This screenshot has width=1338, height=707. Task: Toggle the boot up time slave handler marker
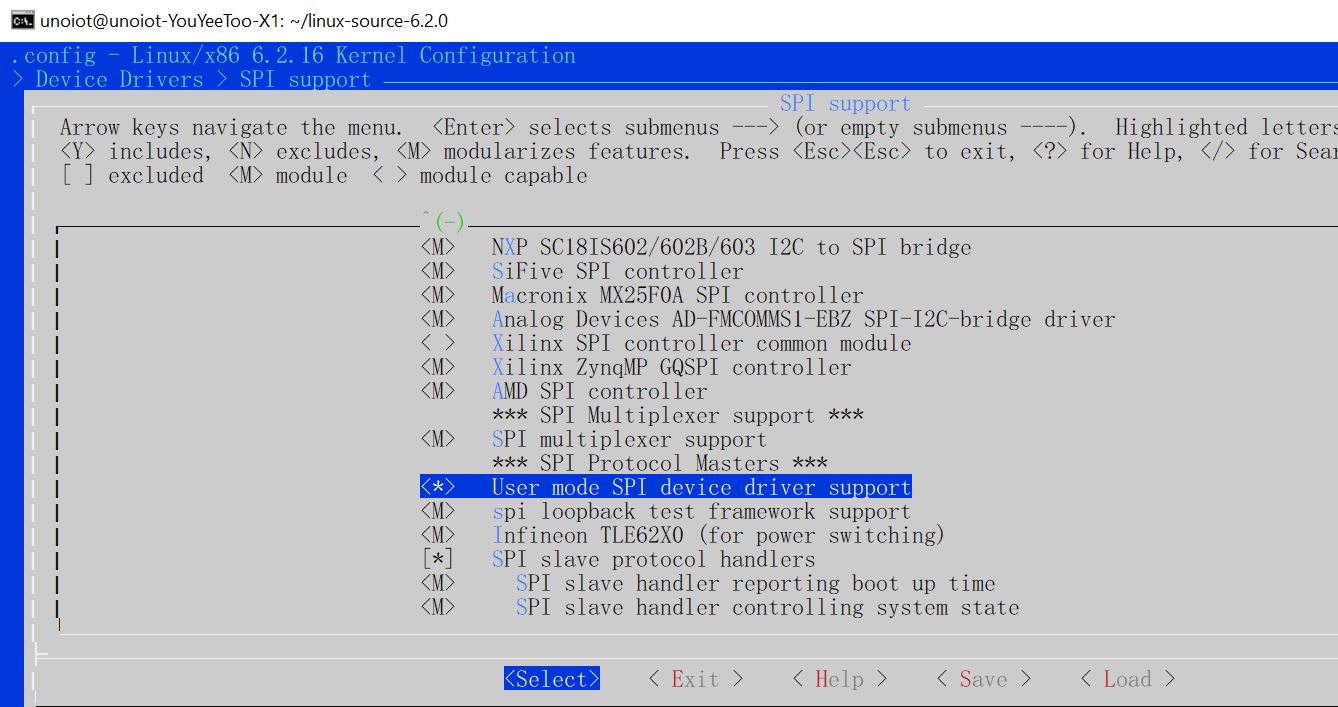click(438, 583)
